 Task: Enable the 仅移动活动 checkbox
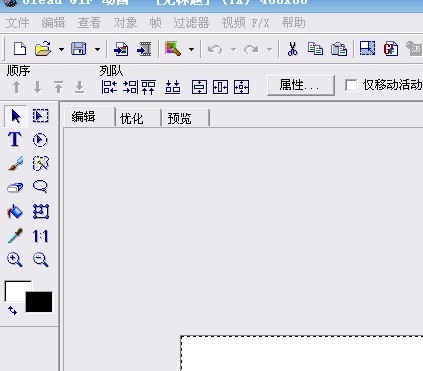tap(351, 85)
